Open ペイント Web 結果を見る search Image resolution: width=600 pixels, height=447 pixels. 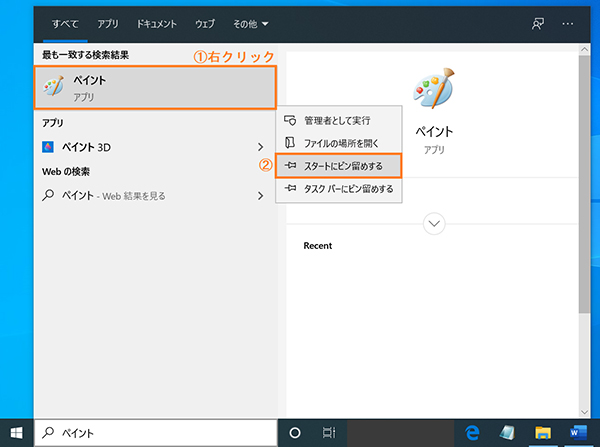(145, 196)
